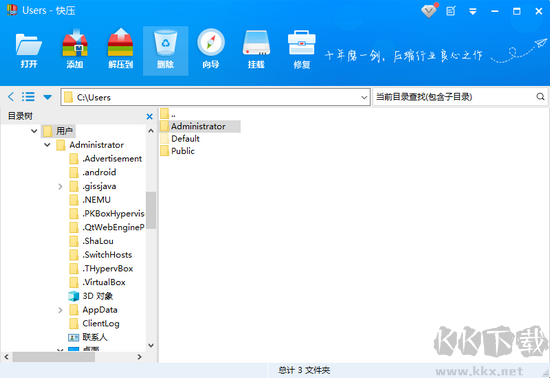Screen dimensions: 550x378
Task: Select .QtWebEngineP folder in tree
Action: pos(107,227)
